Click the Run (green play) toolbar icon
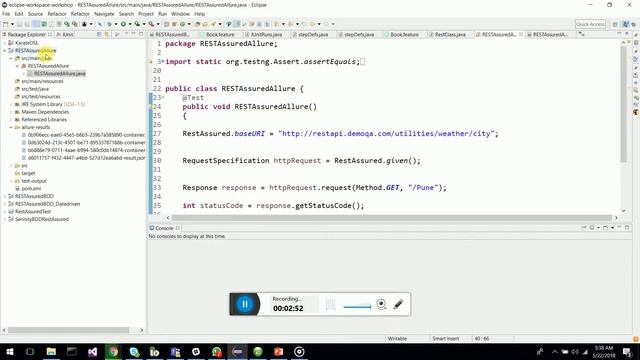This screenshot has width=640, height=360. 123,24
